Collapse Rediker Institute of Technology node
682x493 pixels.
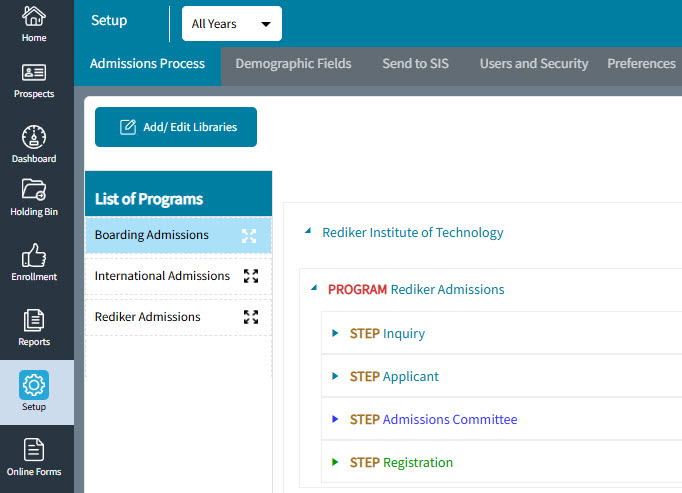click(308, 231)
